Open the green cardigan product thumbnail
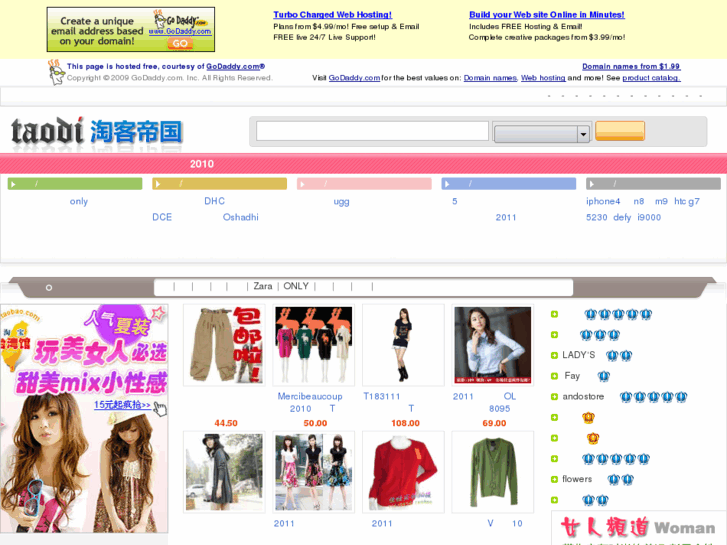 point(492,472)
